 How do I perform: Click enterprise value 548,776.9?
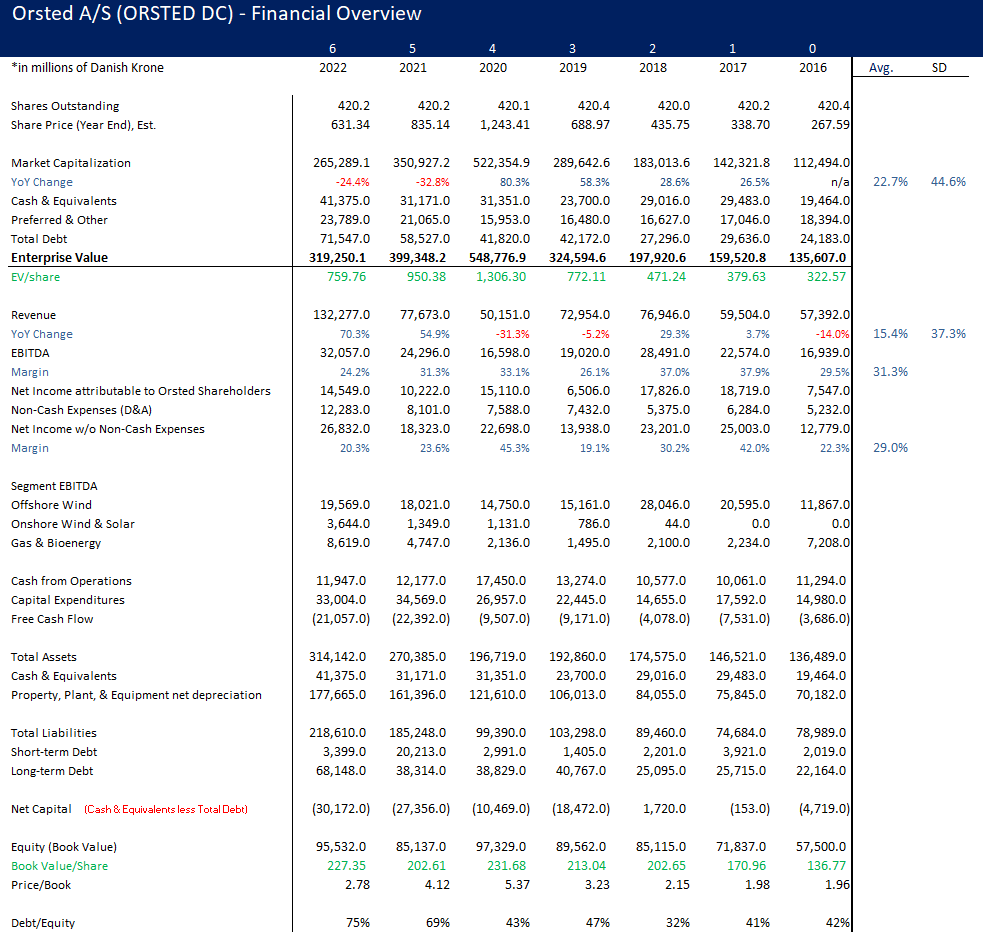498,258
